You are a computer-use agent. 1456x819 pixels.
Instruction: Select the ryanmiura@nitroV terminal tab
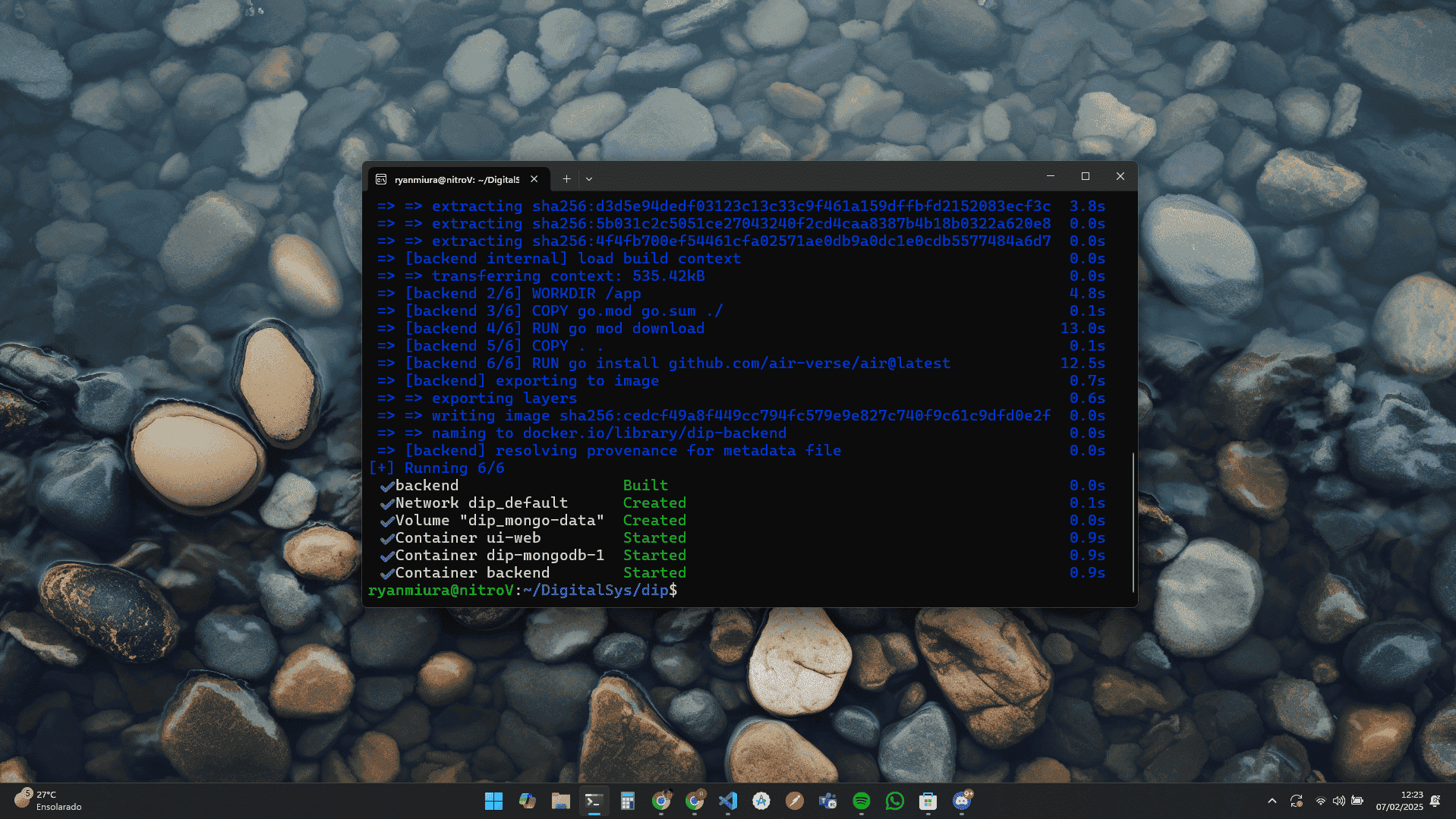click(456, 179)
